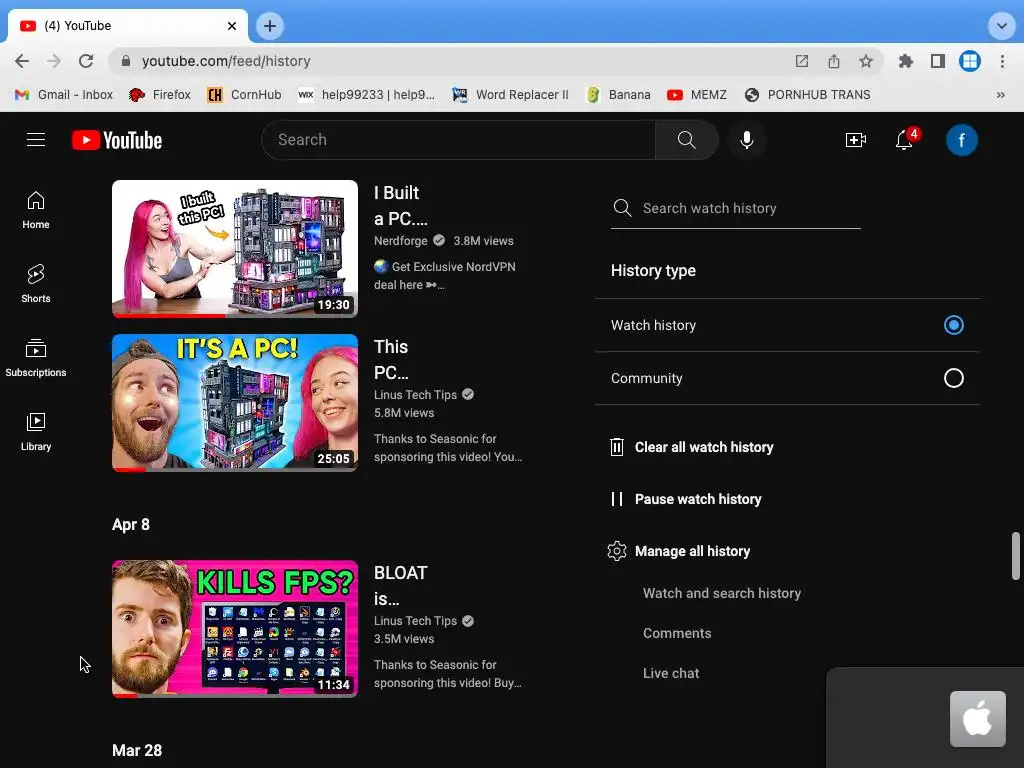Click trash icon for Clear all watch history
Screen dimensions: 1024x768
click(x=616, y=447)
